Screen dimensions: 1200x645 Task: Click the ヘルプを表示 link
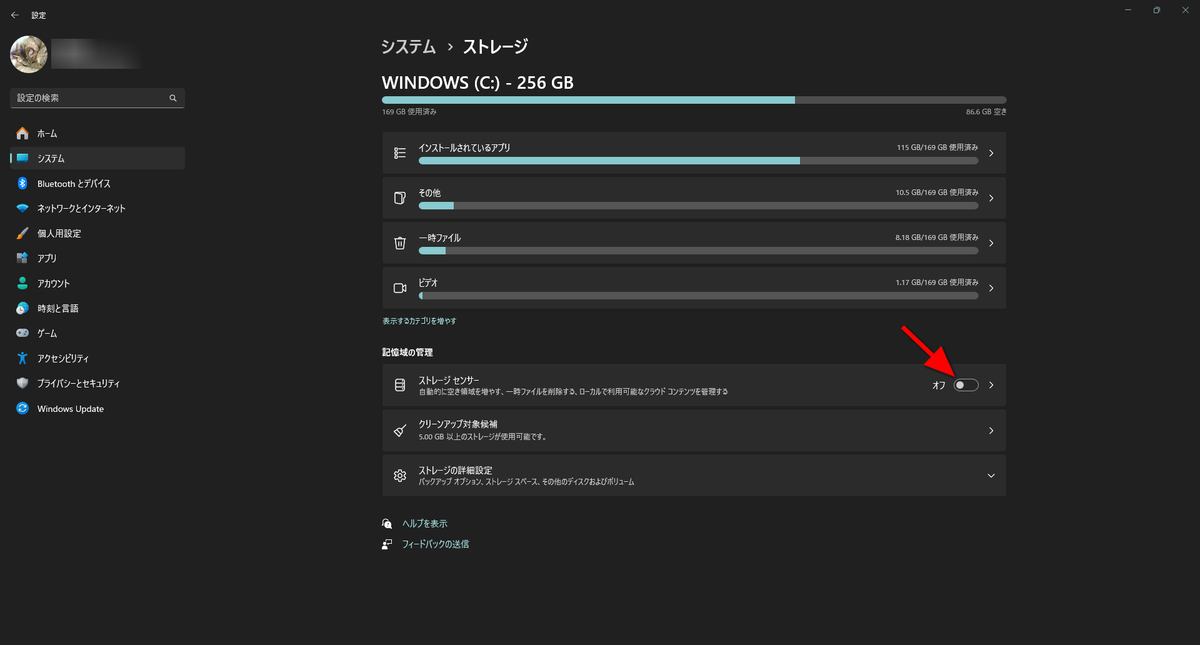click(x=424, y=523)
